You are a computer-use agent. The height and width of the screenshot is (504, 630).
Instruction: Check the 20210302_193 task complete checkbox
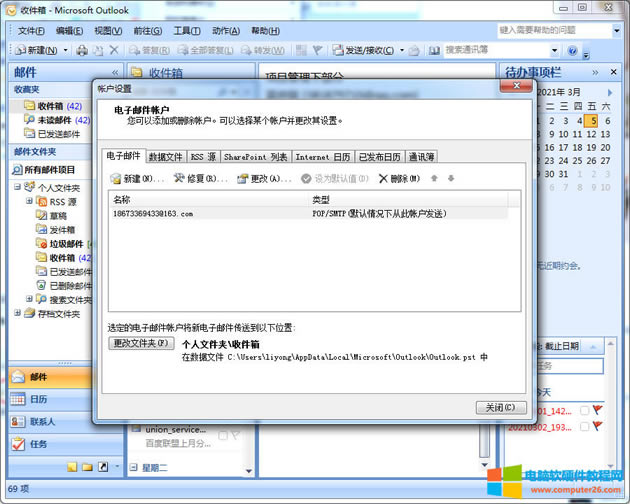coord(585,426)
